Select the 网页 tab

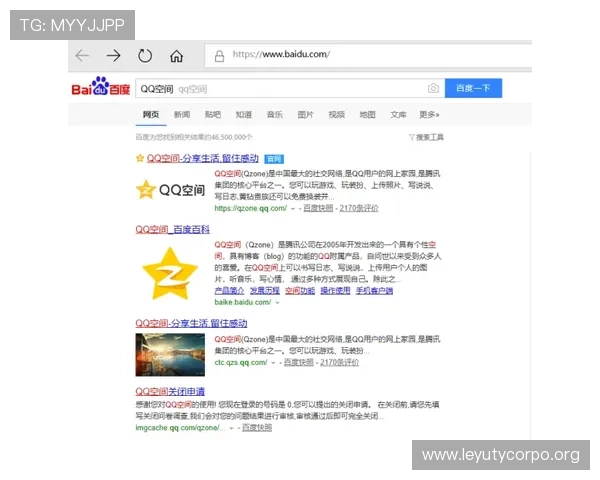coord(151,114)
